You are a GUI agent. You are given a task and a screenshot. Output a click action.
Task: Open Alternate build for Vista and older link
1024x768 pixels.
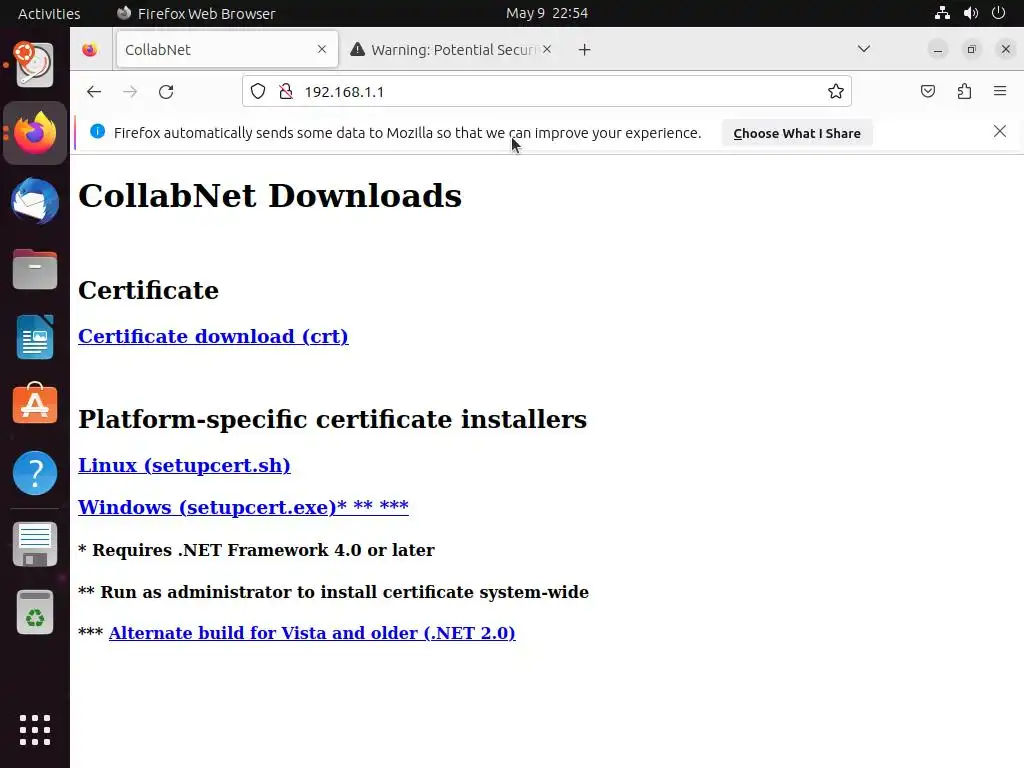(x=312, y=633)
